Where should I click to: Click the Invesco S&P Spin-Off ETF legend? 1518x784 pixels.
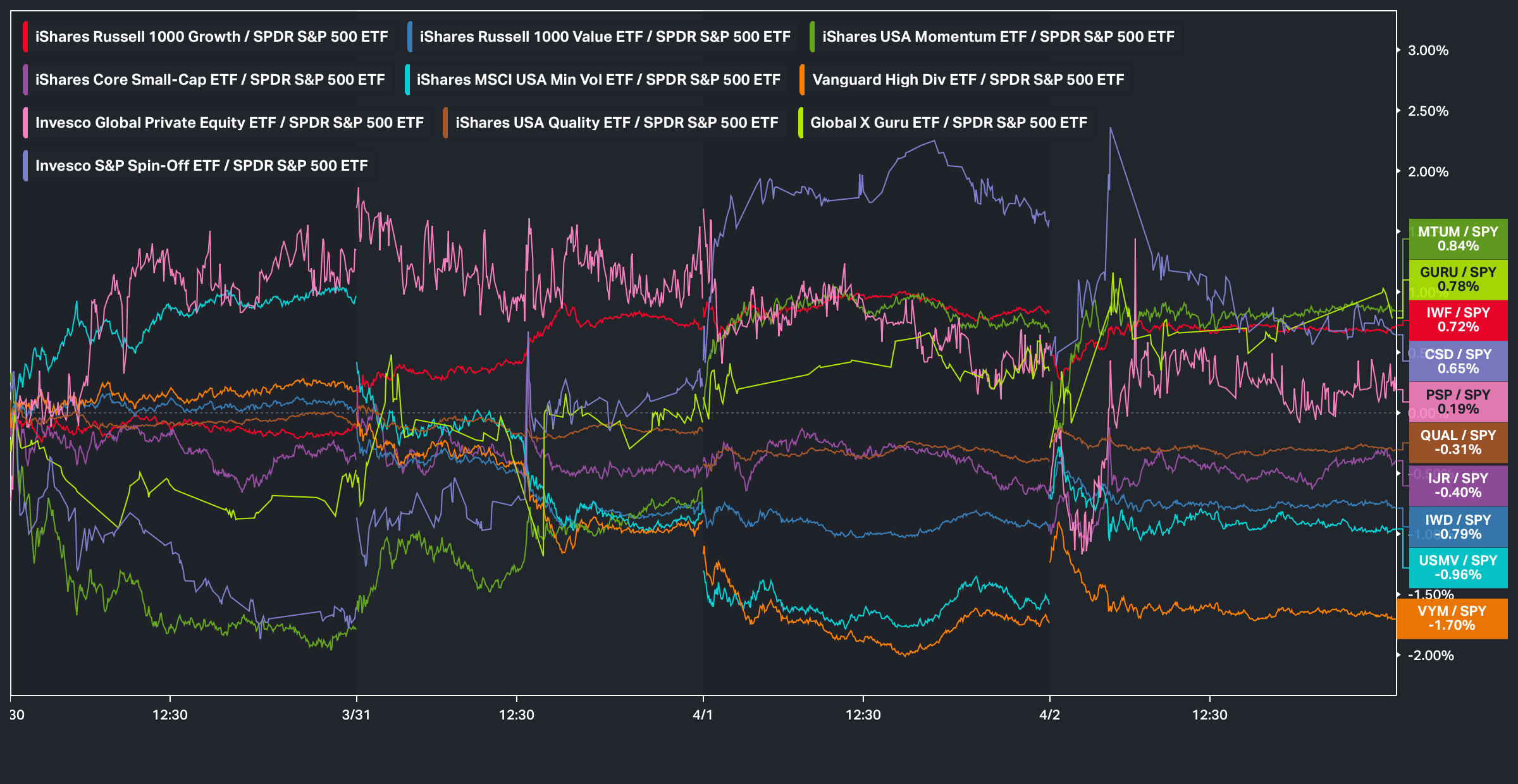point(201,166)
